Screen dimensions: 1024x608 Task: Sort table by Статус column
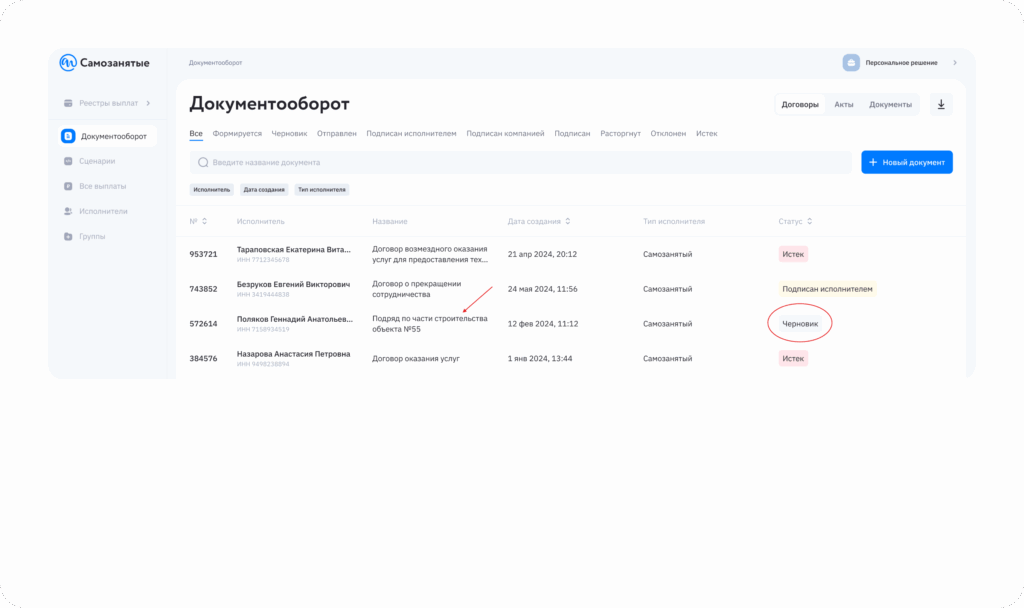point(796,221)
